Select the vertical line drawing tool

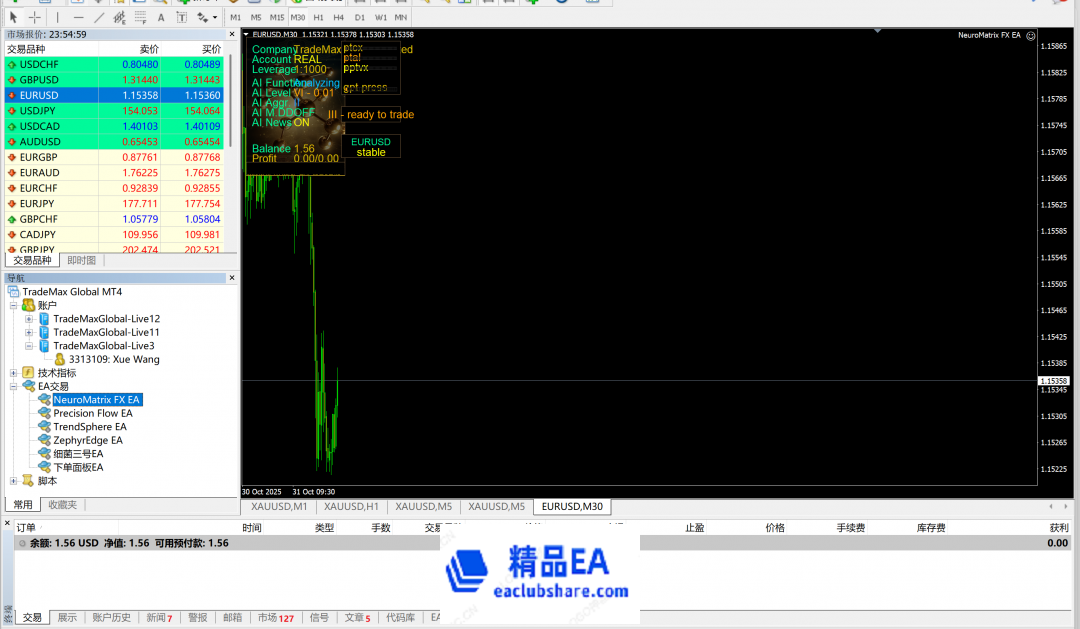pyautogui.click(x=57, y=17)
